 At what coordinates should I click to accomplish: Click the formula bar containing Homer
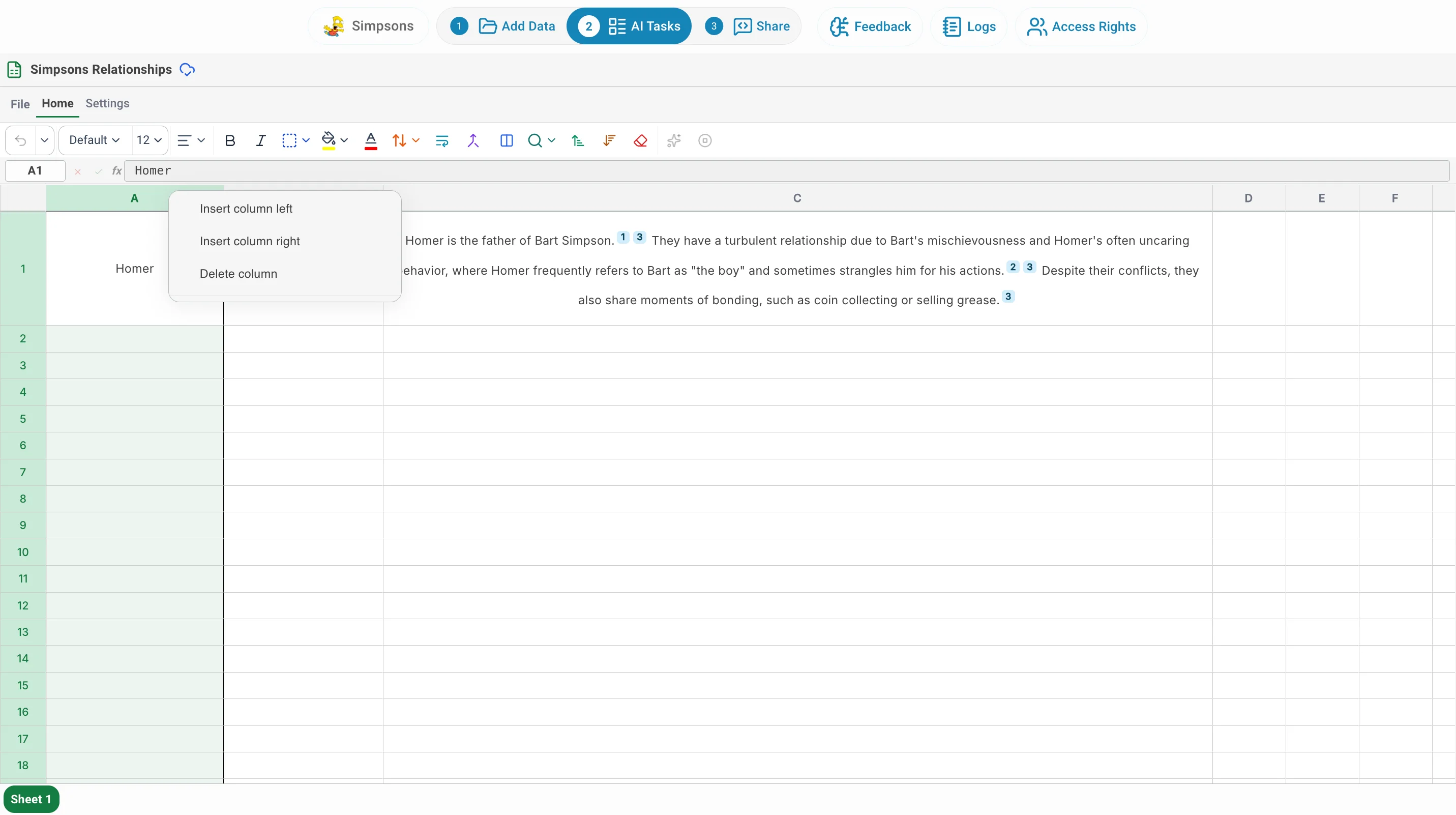[787, 171]
